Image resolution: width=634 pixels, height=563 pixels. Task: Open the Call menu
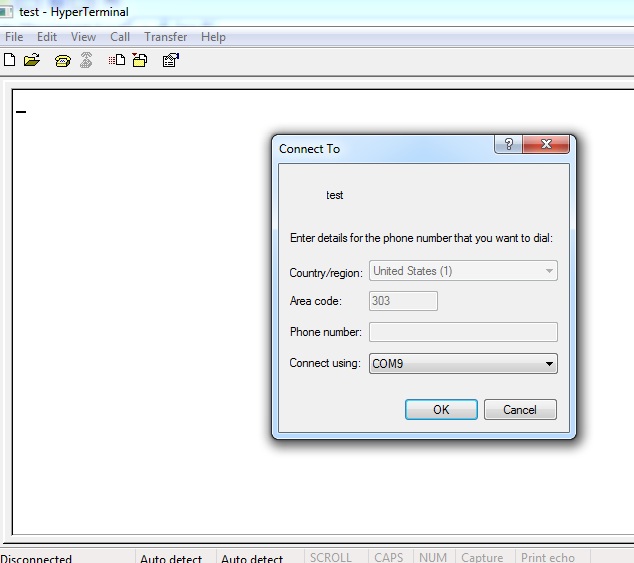pos(120,37)
